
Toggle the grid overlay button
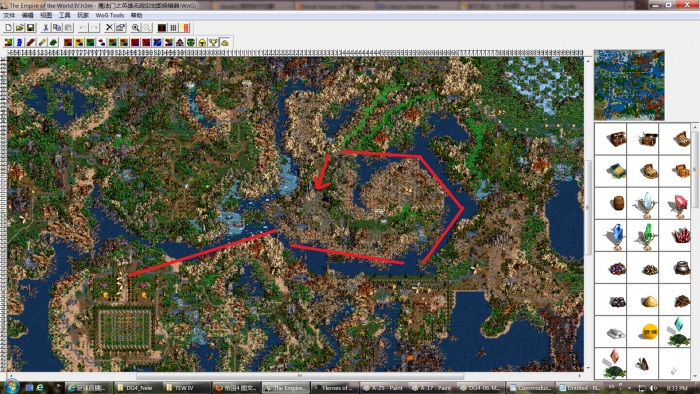(x=173, y=28)
